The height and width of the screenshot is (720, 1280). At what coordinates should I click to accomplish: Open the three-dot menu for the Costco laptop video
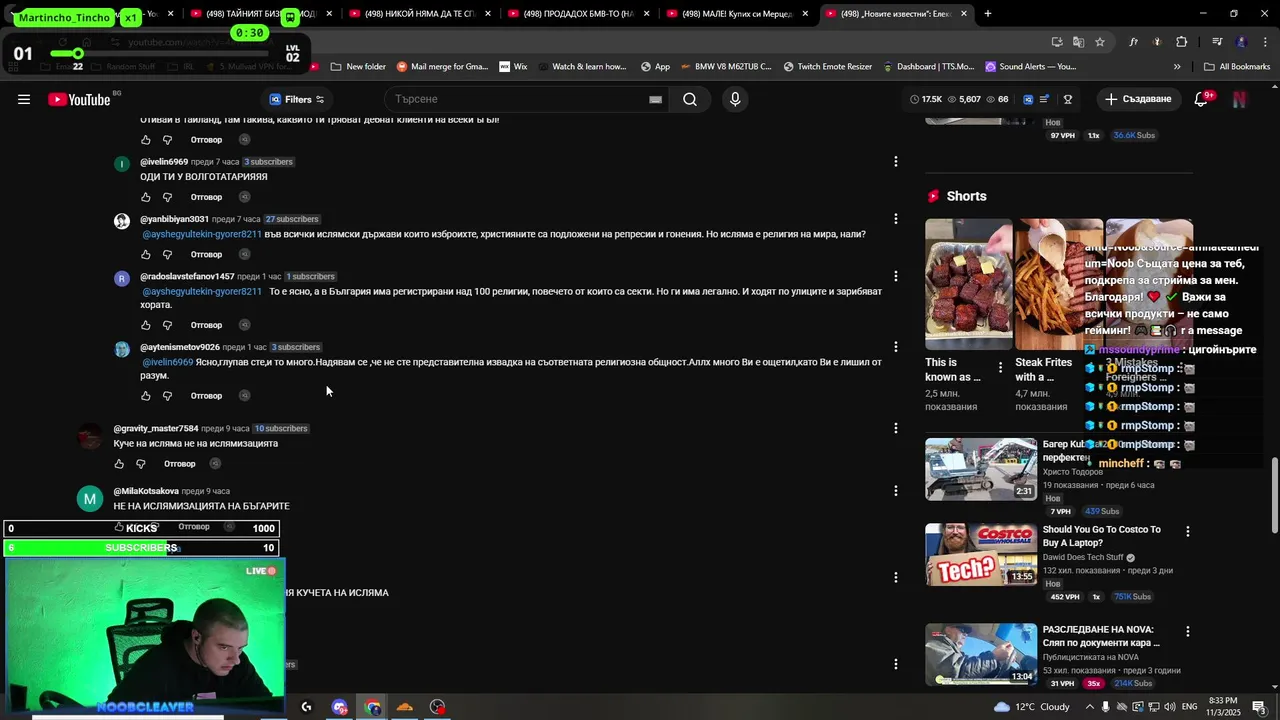tap(1188, 532)
